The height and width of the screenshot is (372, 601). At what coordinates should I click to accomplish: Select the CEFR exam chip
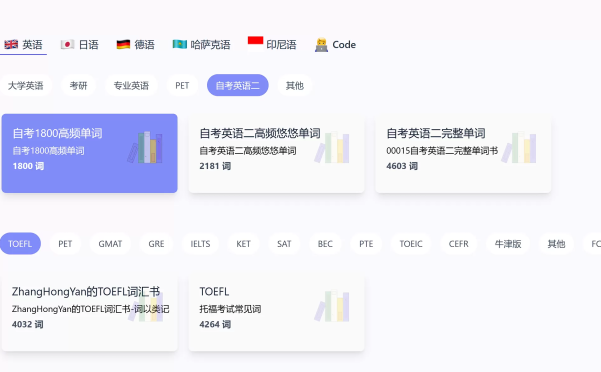pyautogui.click(x=458, y=244)
